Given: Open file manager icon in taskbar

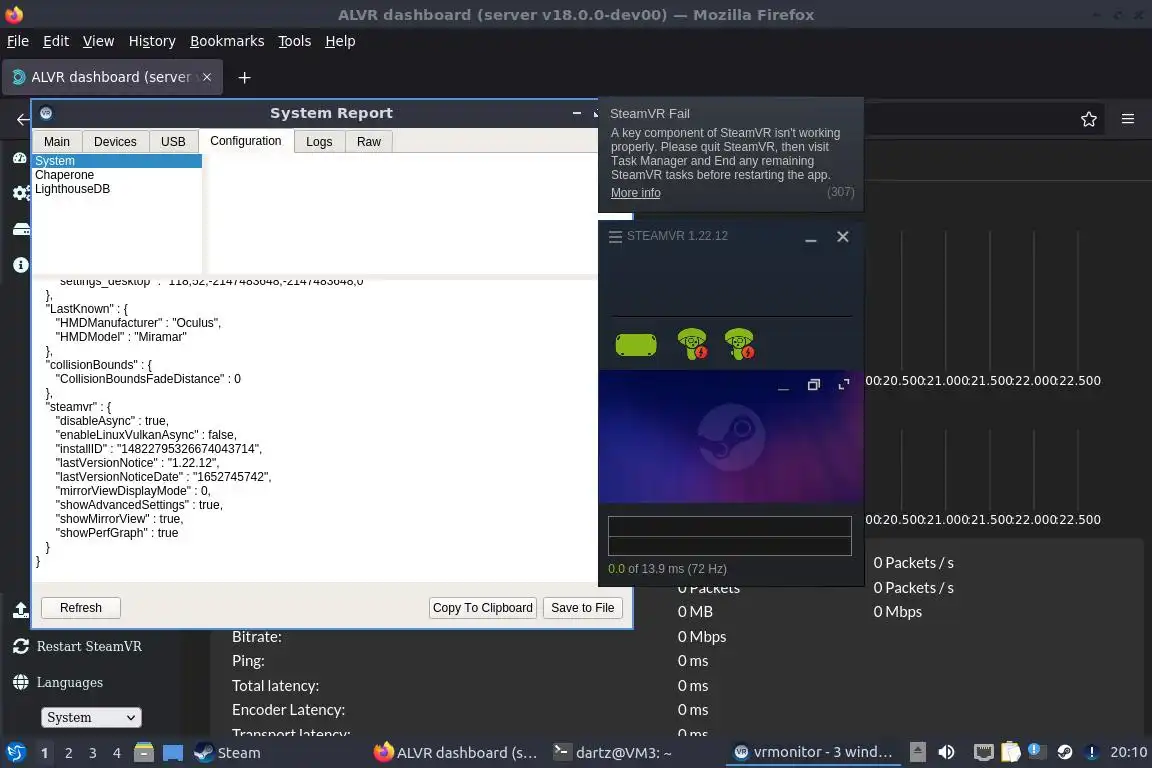Looking at the screenshot, I should tap(144, 753).
